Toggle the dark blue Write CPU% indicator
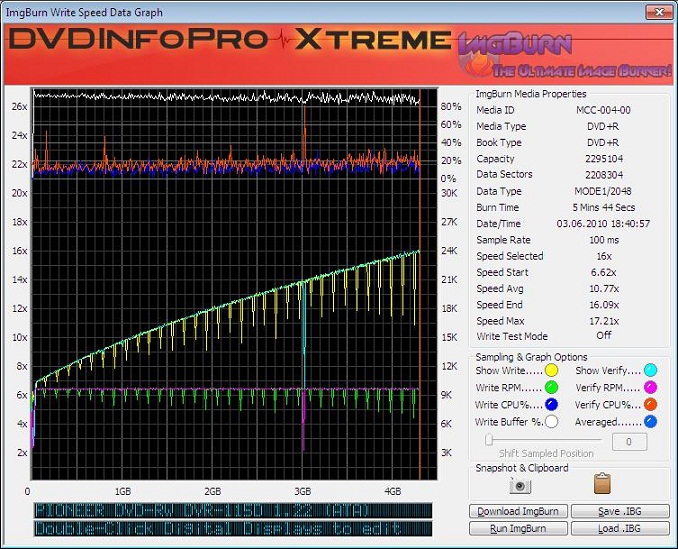 click(550, 406)
